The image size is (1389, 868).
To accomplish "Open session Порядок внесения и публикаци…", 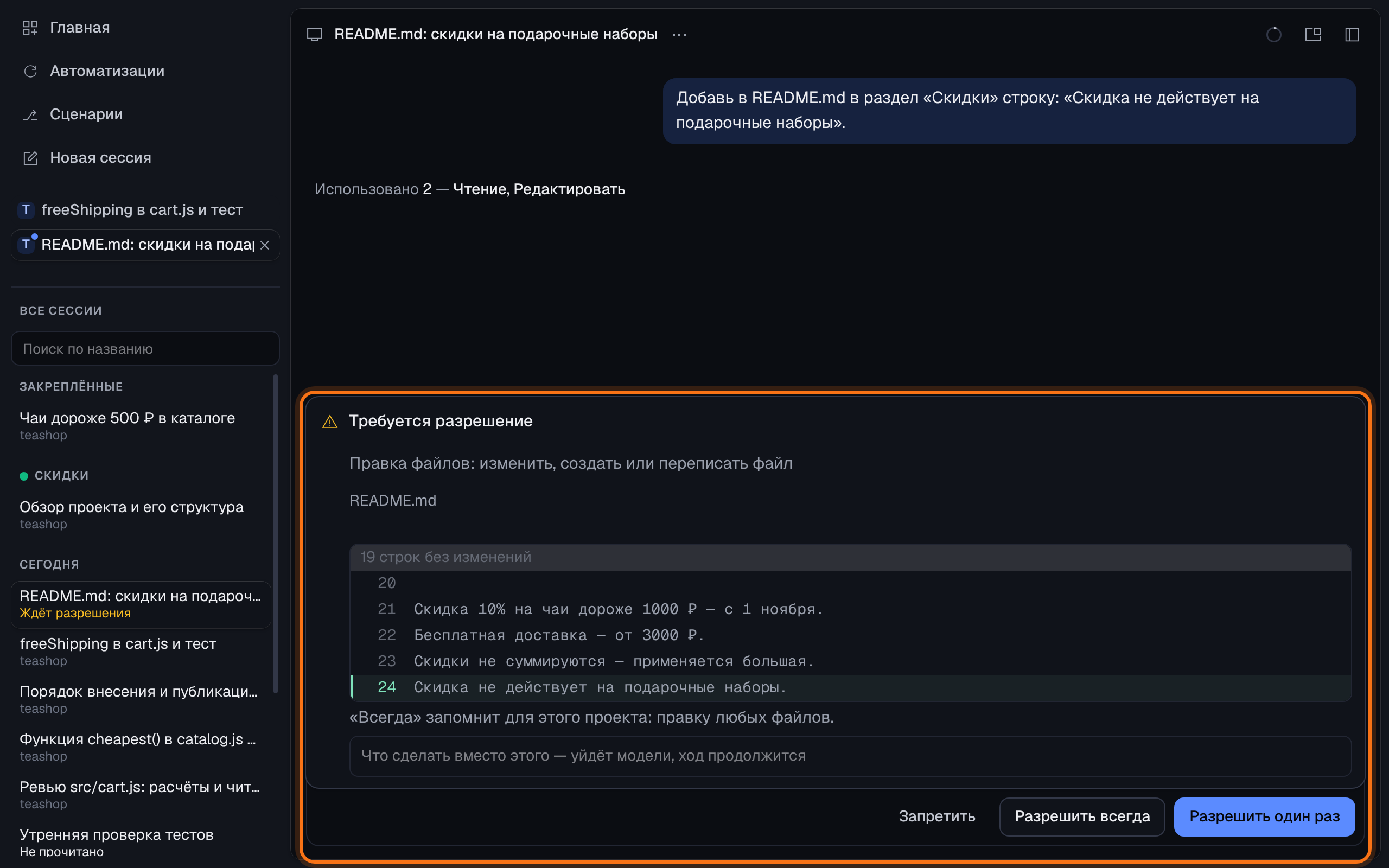I will (x=141, y=699).
